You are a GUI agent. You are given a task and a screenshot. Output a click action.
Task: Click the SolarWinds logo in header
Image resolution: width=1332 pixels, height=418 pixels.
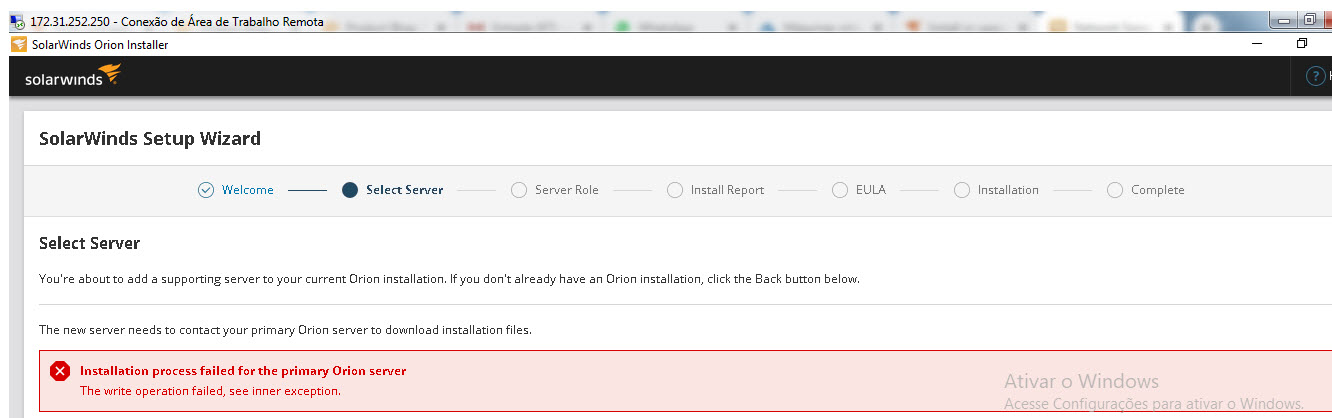click(x=72, y=77)
